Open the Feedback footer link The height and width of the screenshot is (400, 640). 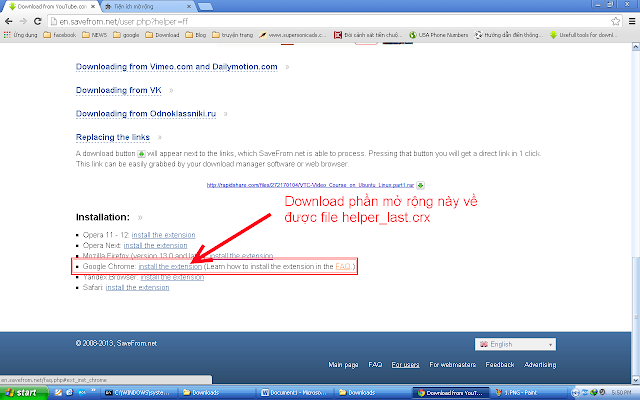[x=500, y=365]
